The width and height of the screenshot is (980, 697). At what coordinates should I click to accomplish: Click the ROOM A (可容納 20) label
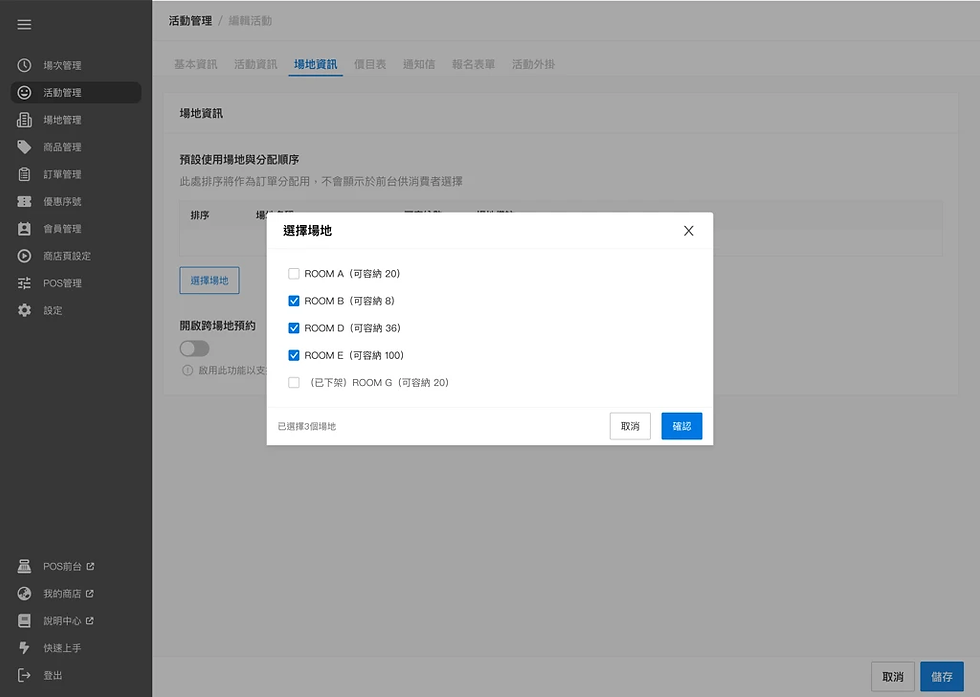coord(352,274)
